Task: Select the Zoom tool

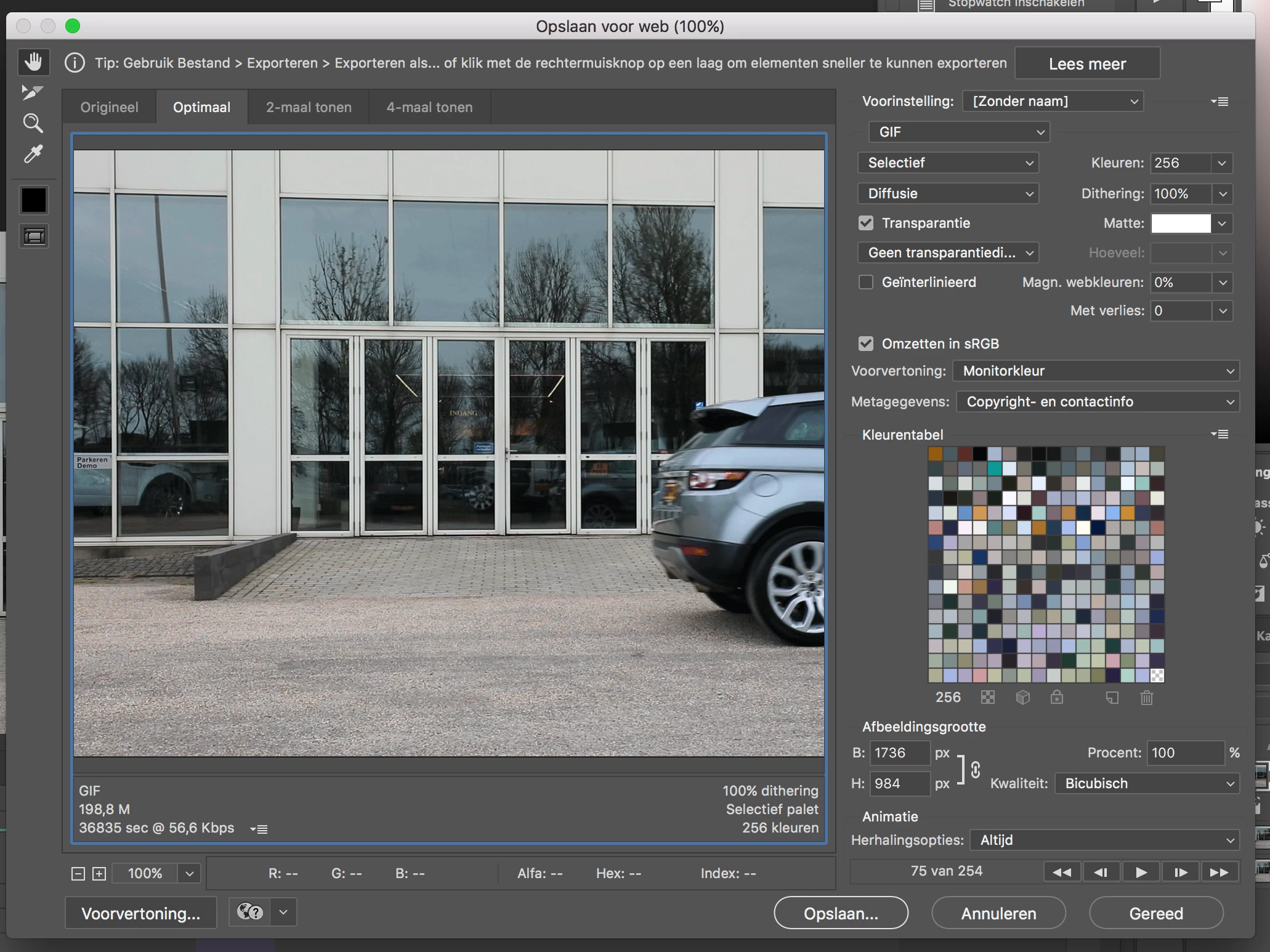Action: 33,123
